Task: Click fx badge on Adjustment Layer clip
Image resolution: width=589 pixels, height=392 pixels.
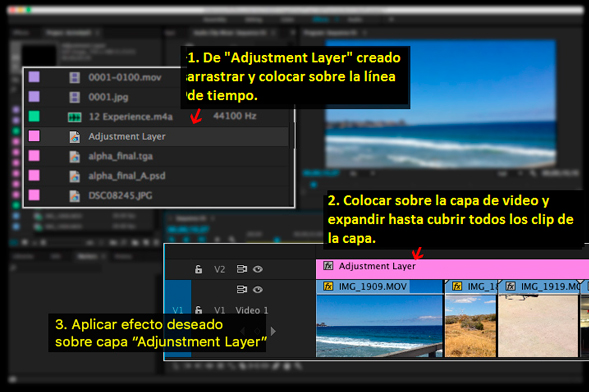Action: pos(328,266)
